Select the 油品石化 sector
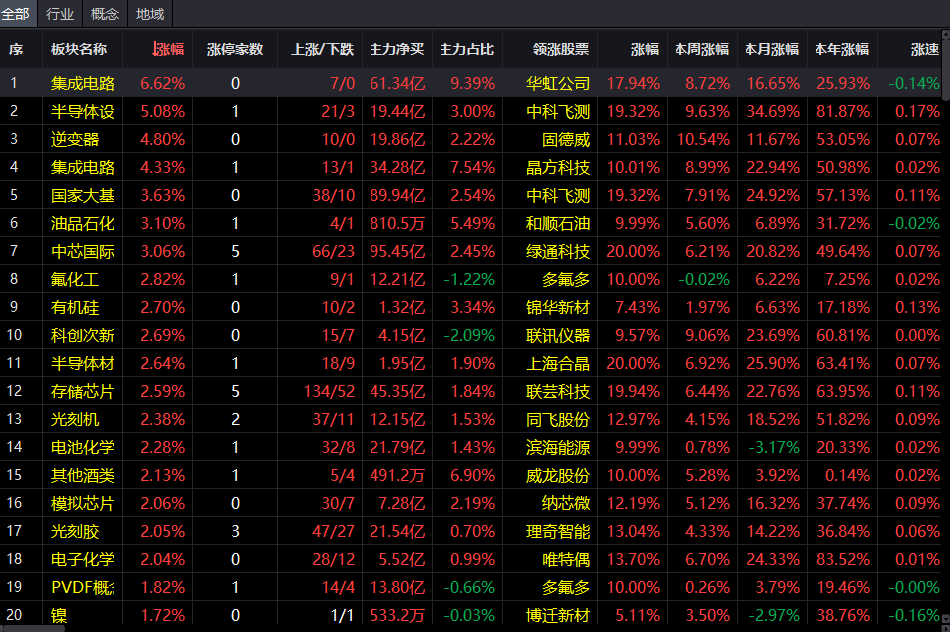The width and height of the screenshot is (950, 632). tap(83, 224)
